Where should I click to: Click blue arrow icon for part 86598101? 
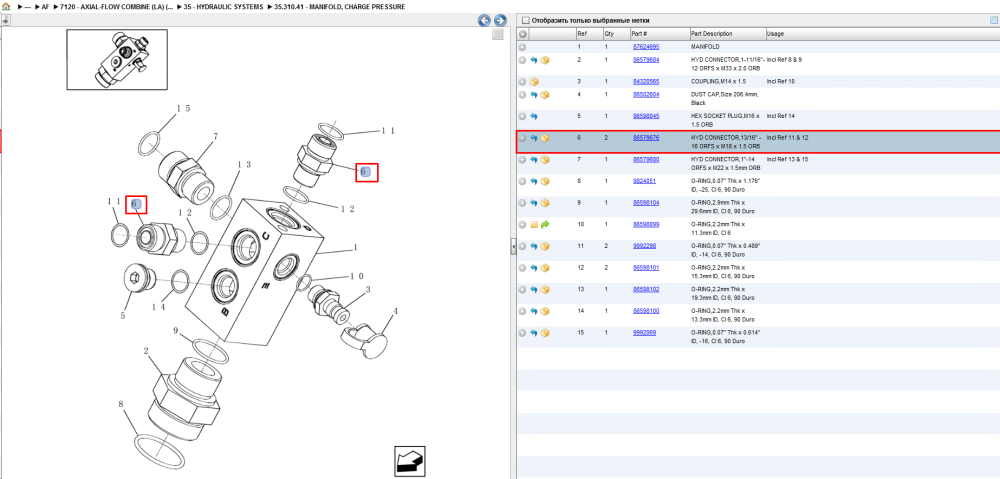[x=534, y=268]
